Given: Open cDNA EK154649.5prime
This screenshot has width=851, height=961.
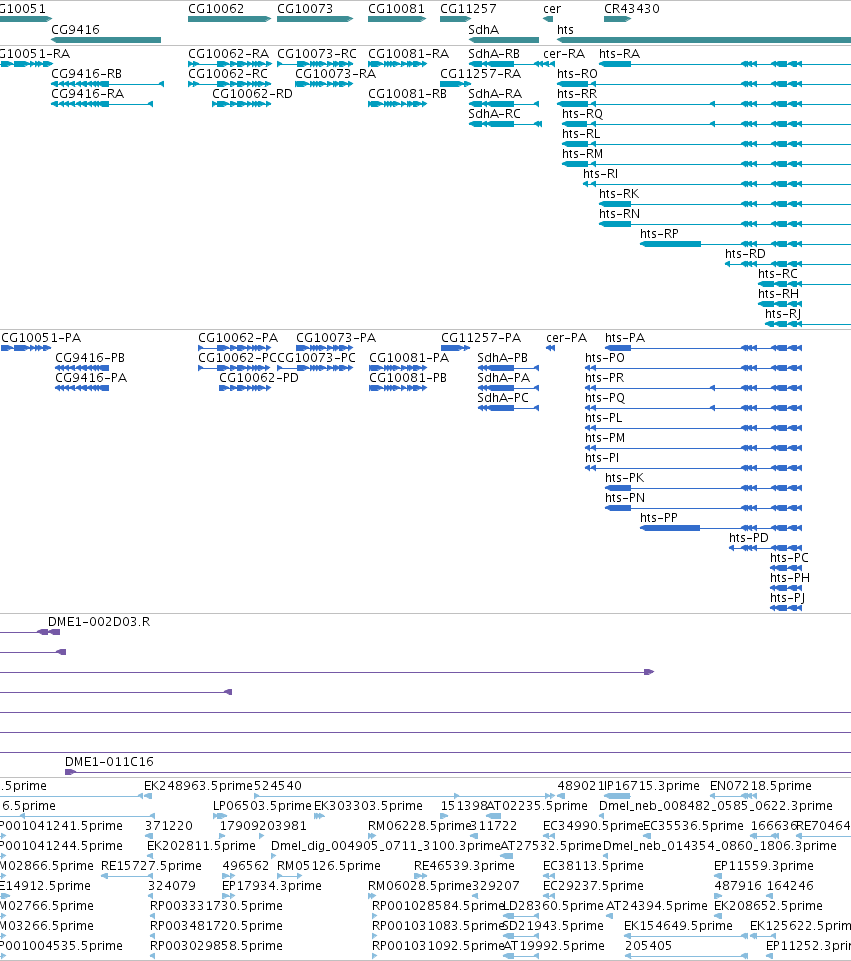Looking at the screenshot, I should (x=678, y=925).
